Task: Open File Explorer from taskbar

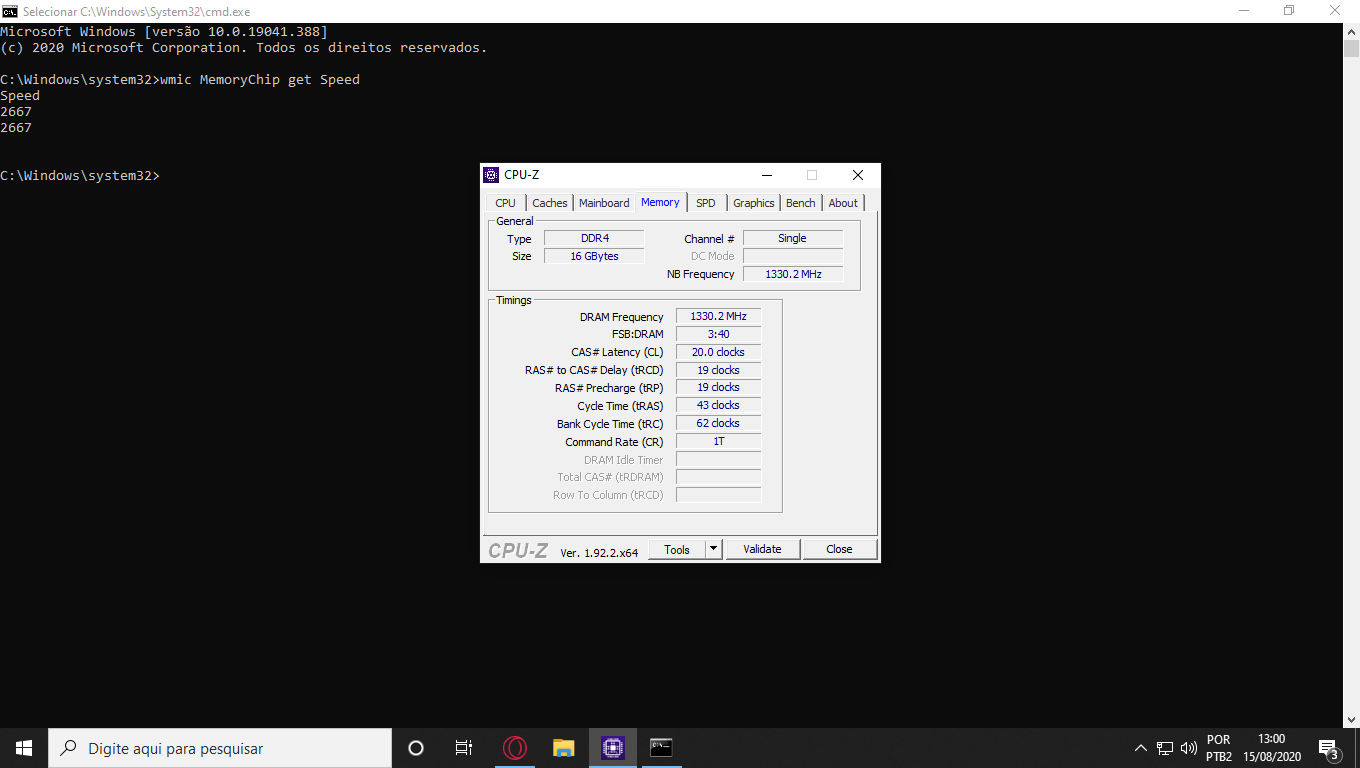Action: (564, 748)
